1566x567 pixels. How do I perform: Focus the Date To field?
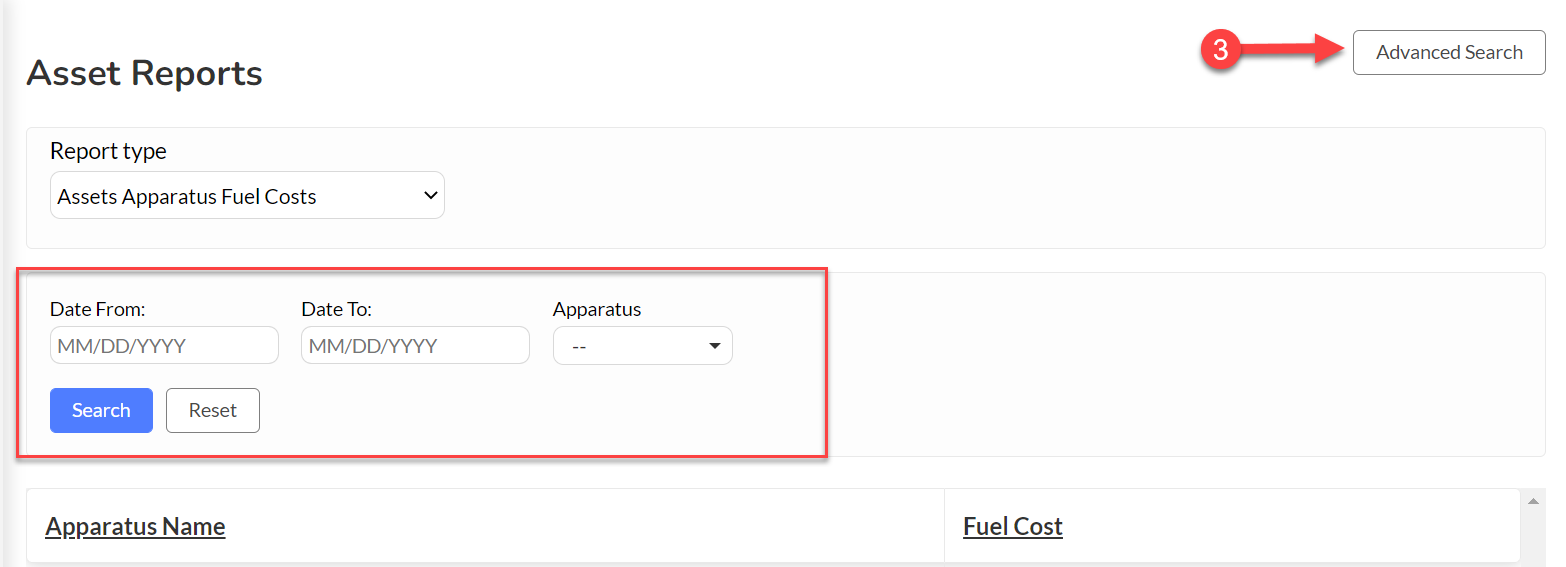pos(415,345)
